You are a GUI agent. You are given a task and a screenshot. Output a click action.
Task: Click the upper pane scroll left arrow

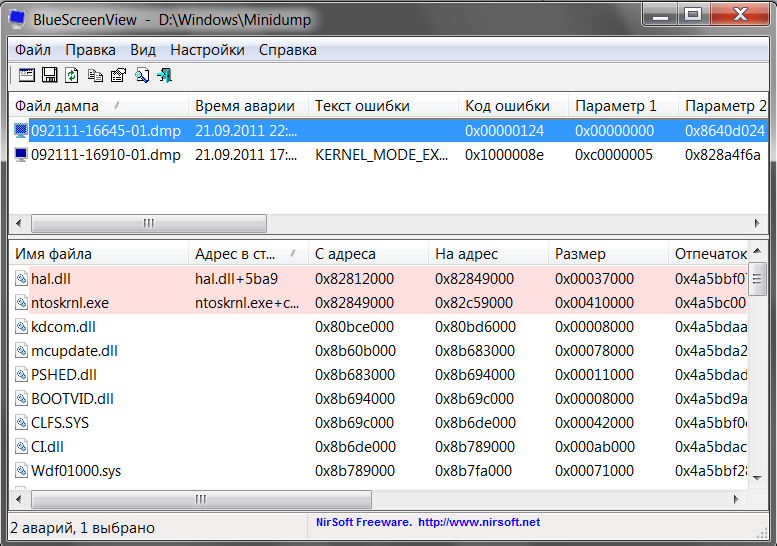pos(19,223)
